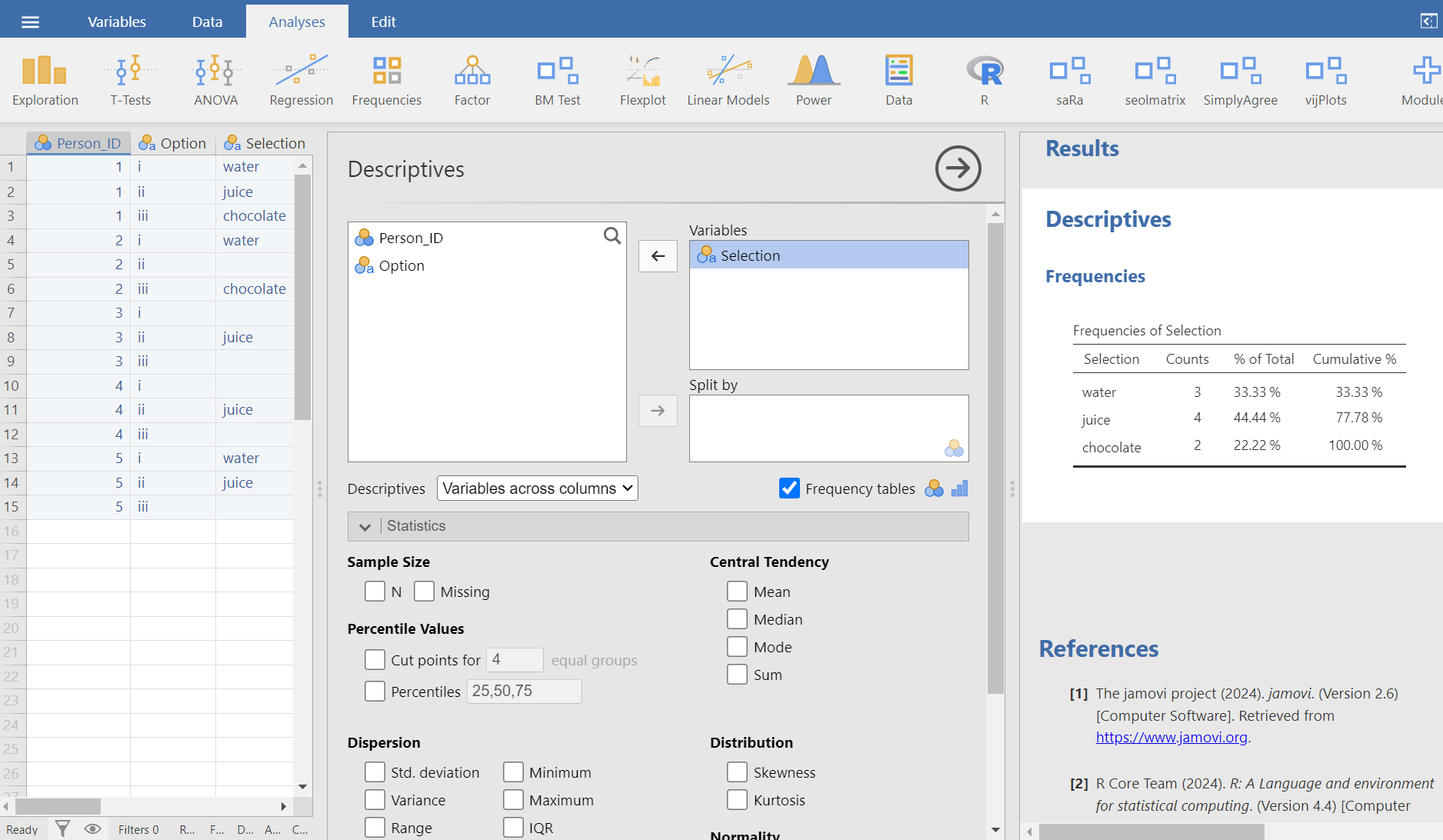
Task: Toggle the eye icon in status bar
Action: (92, 828)
